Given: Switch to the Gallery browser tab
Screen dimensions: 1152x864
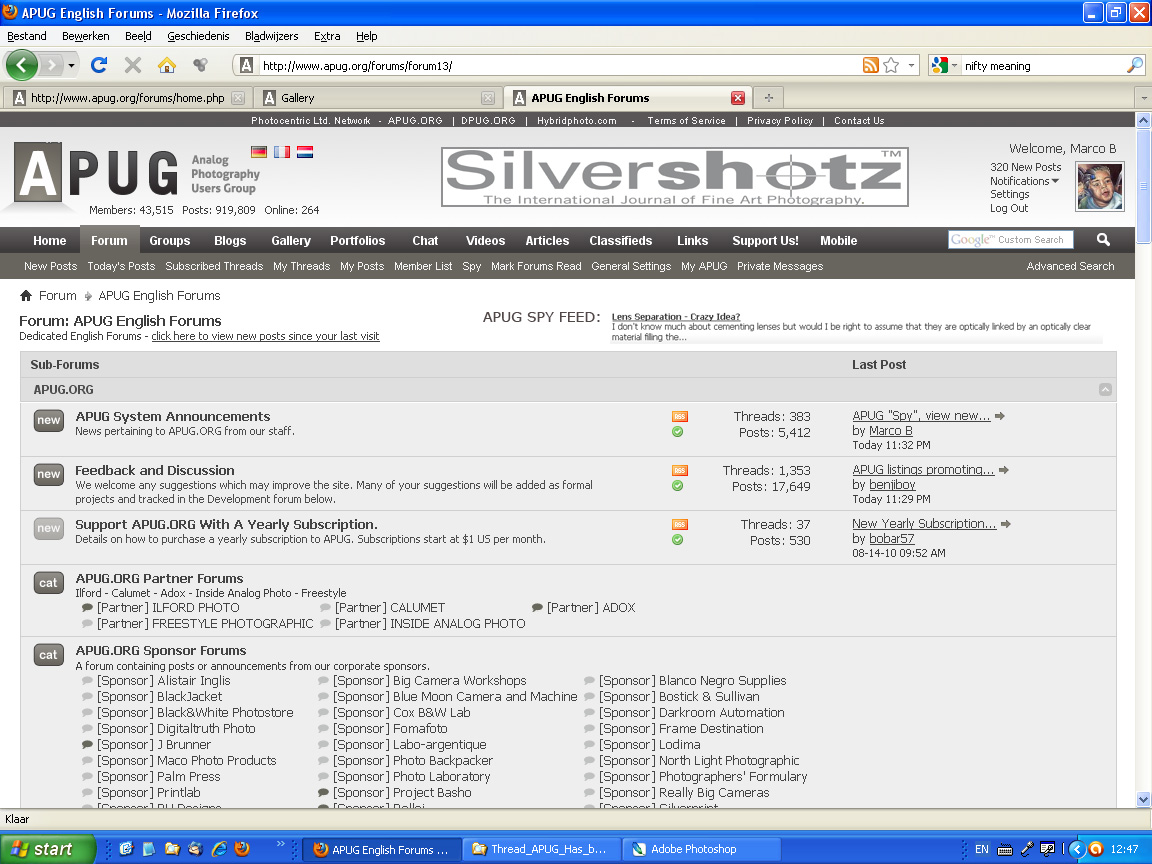Looking at the screenshot, I should point(378,98).
